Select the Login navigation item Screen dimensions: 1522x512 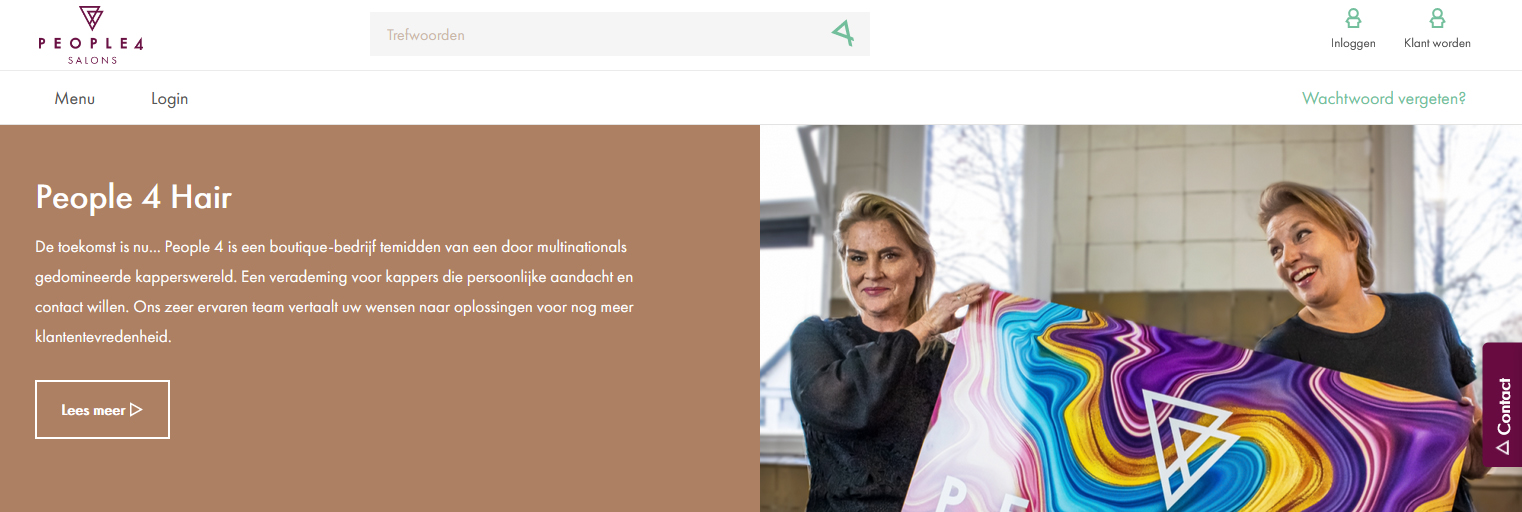pos(170,98)
